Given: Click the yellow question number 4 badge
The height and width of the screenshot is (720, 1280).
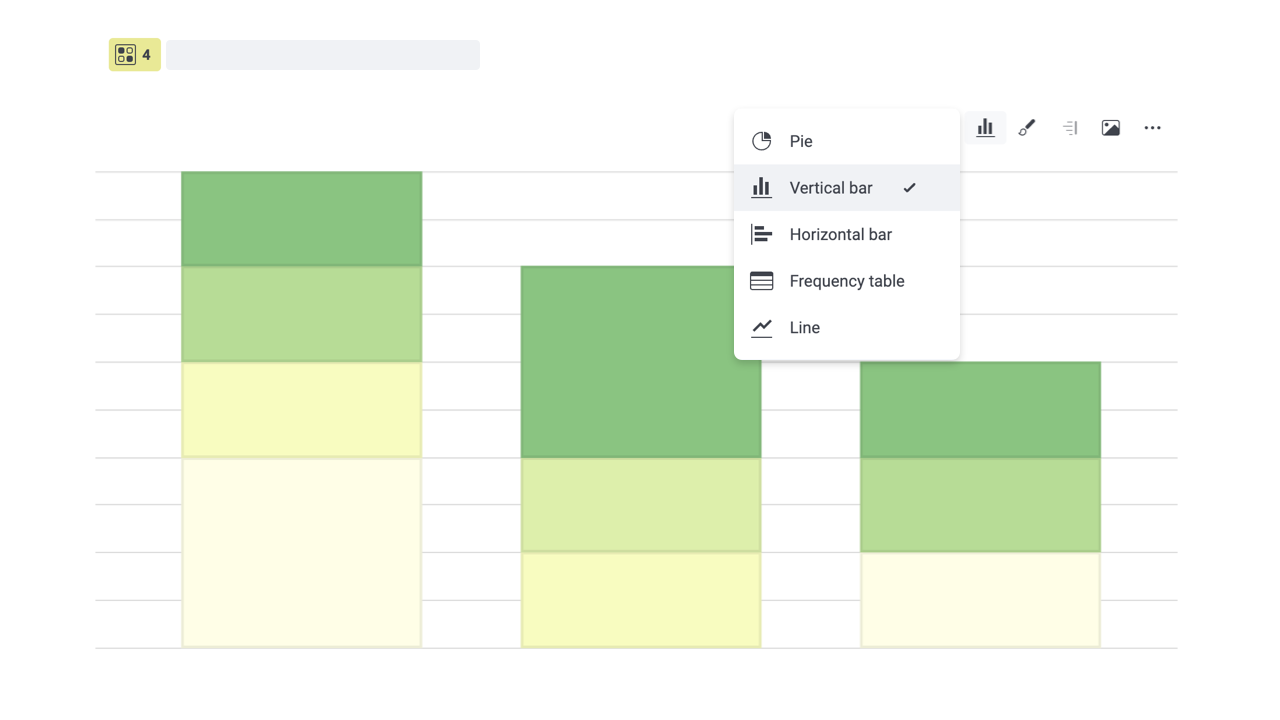Looking at the screenshot, I should [135, 55].
